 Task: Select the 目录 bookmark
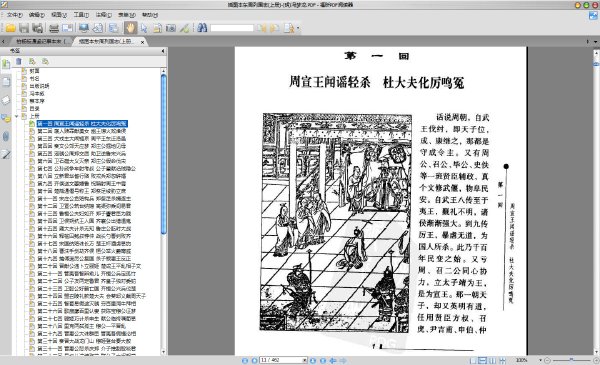pyautogui.click(x=34, y=109)
